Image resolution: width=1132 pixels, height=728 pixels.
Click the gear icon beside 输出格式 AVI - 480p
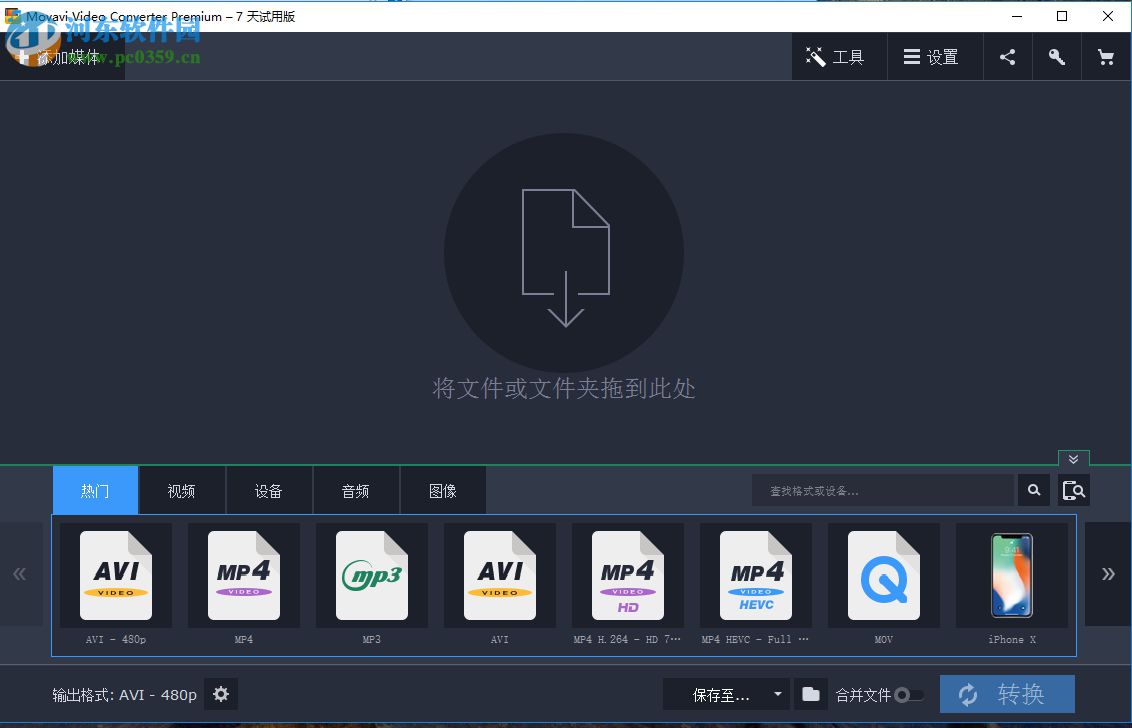pos(221,694)
